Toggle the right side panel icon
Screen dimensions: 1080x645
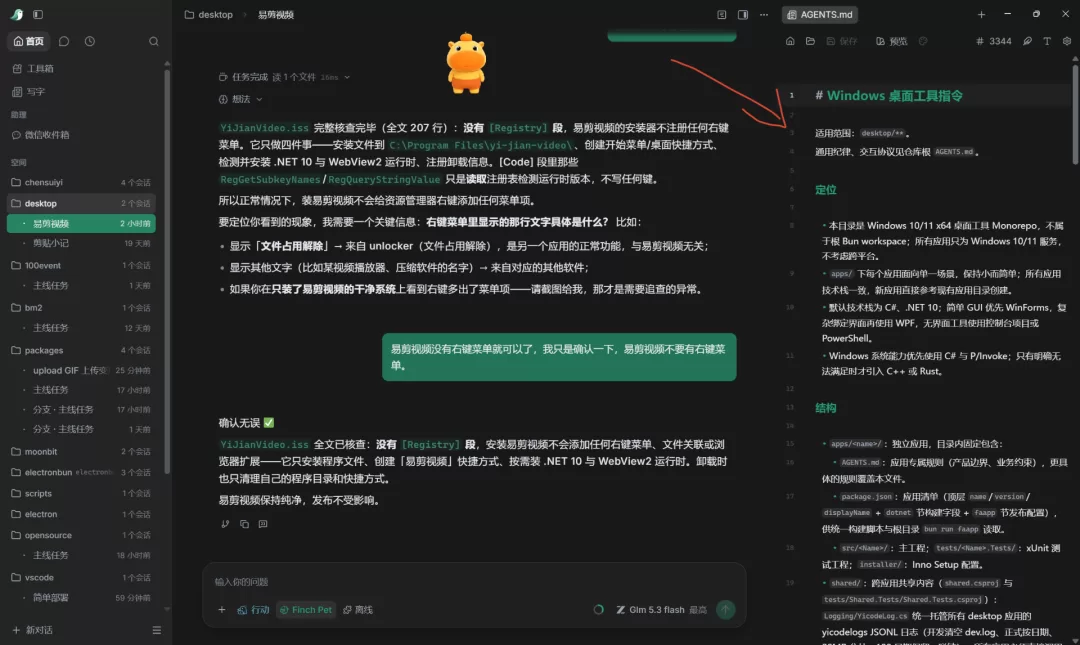(x=742, y=14)
